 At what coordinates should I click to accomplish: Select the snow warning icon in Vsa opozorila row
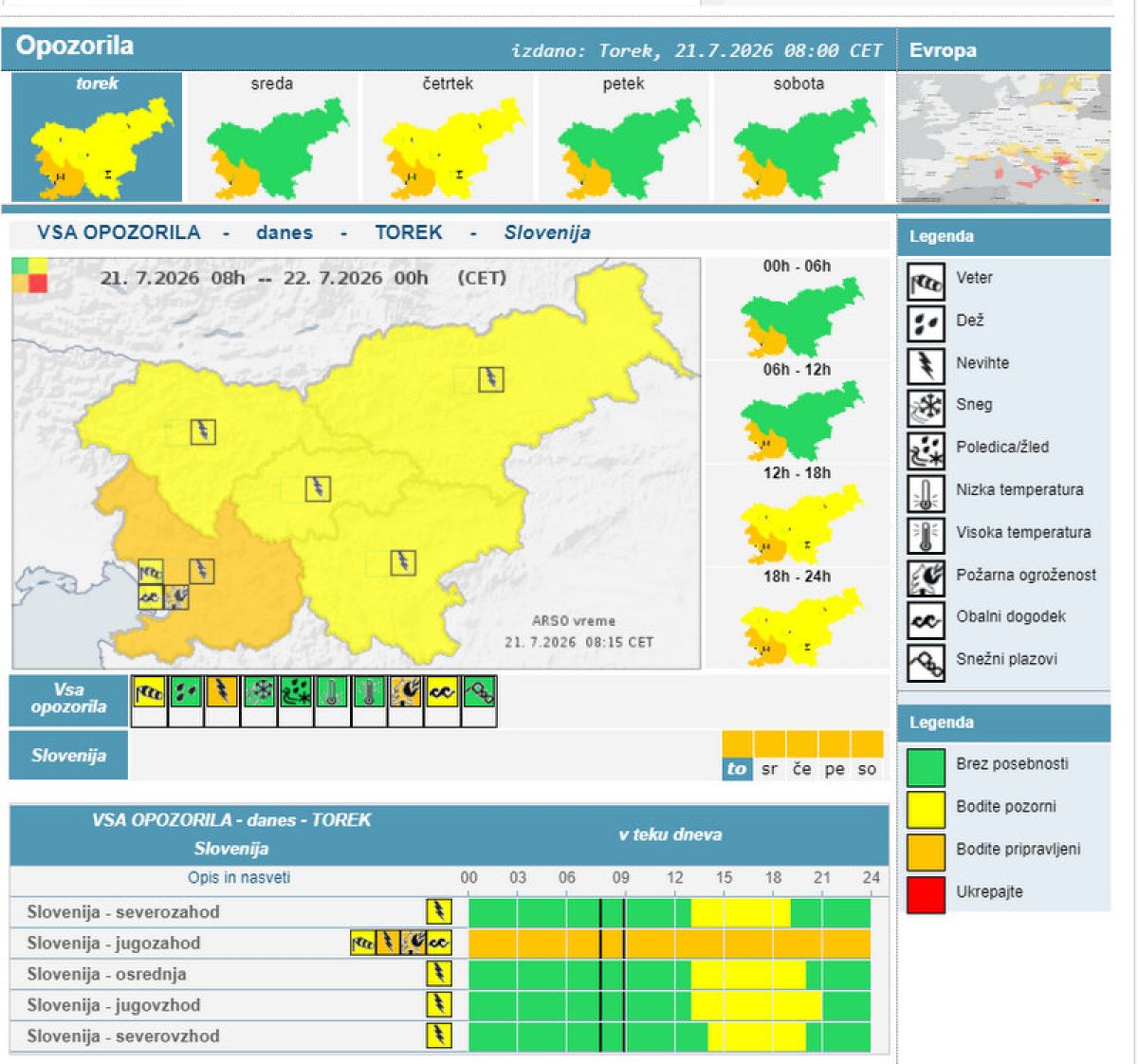pos(259,692)
